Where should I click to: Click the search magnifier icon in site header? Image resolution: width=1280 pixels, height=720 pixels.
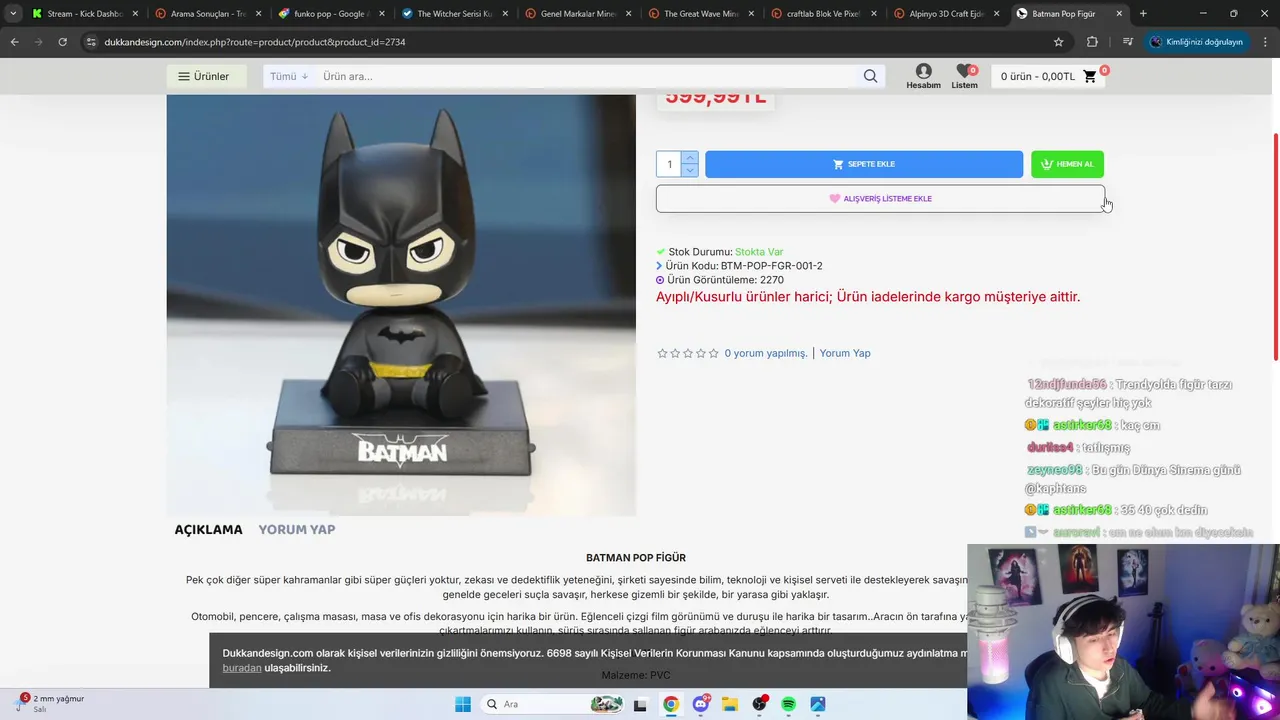tap(870, 76)
